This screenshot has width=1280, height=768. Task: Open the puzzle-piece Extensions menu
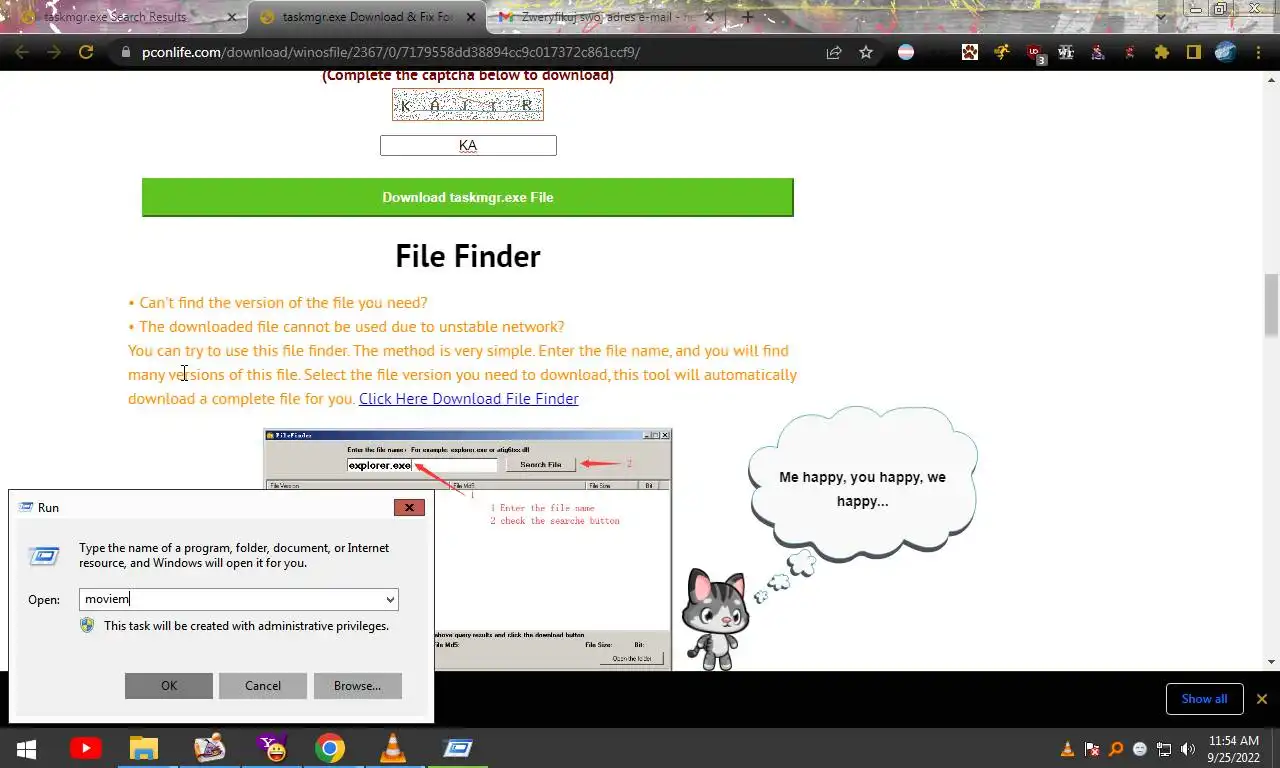coord(1161,52)
